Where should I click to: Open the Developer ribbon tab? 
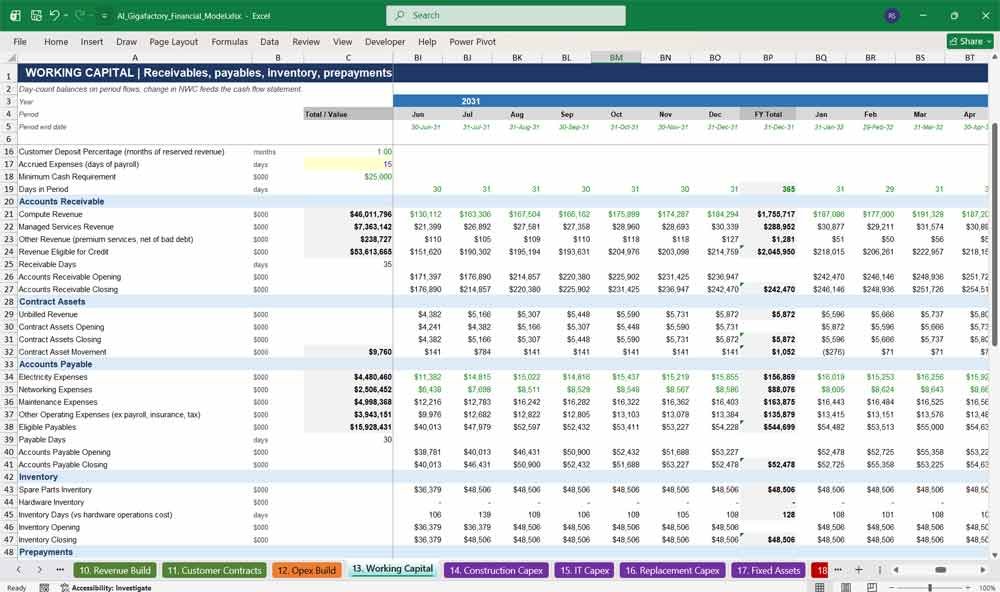385,41
